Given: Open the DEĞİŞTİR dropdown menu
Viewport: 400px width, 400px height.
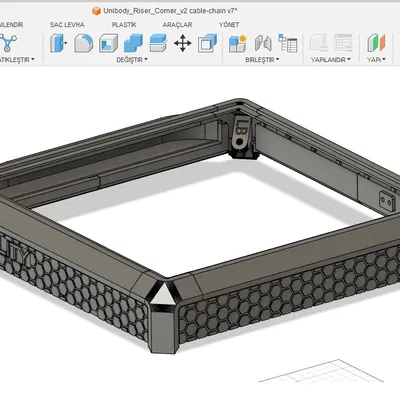Looking at the screenshot, I should point(132,60).
